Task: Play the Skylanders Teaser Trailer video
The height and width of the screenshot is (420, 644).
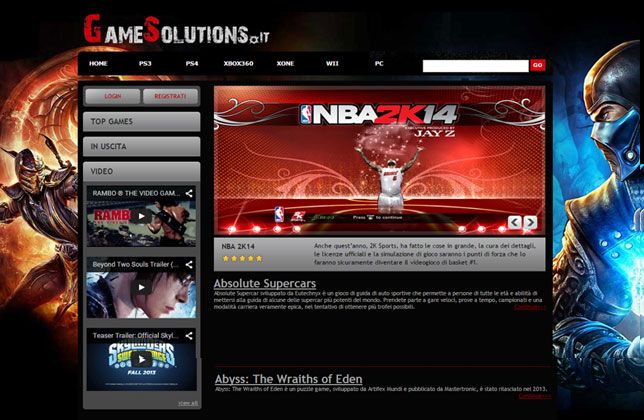Action: [x=141, y=360]
